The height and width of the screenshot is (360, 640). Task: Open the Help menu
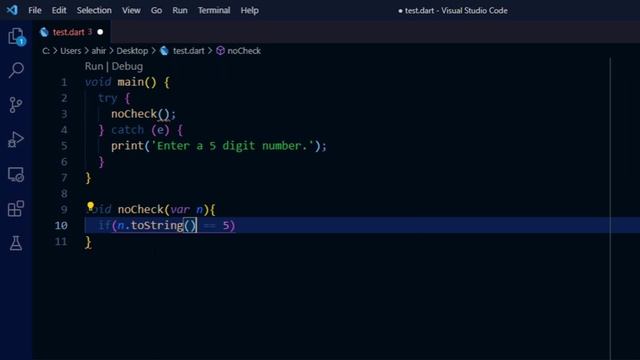pos(249,10)
